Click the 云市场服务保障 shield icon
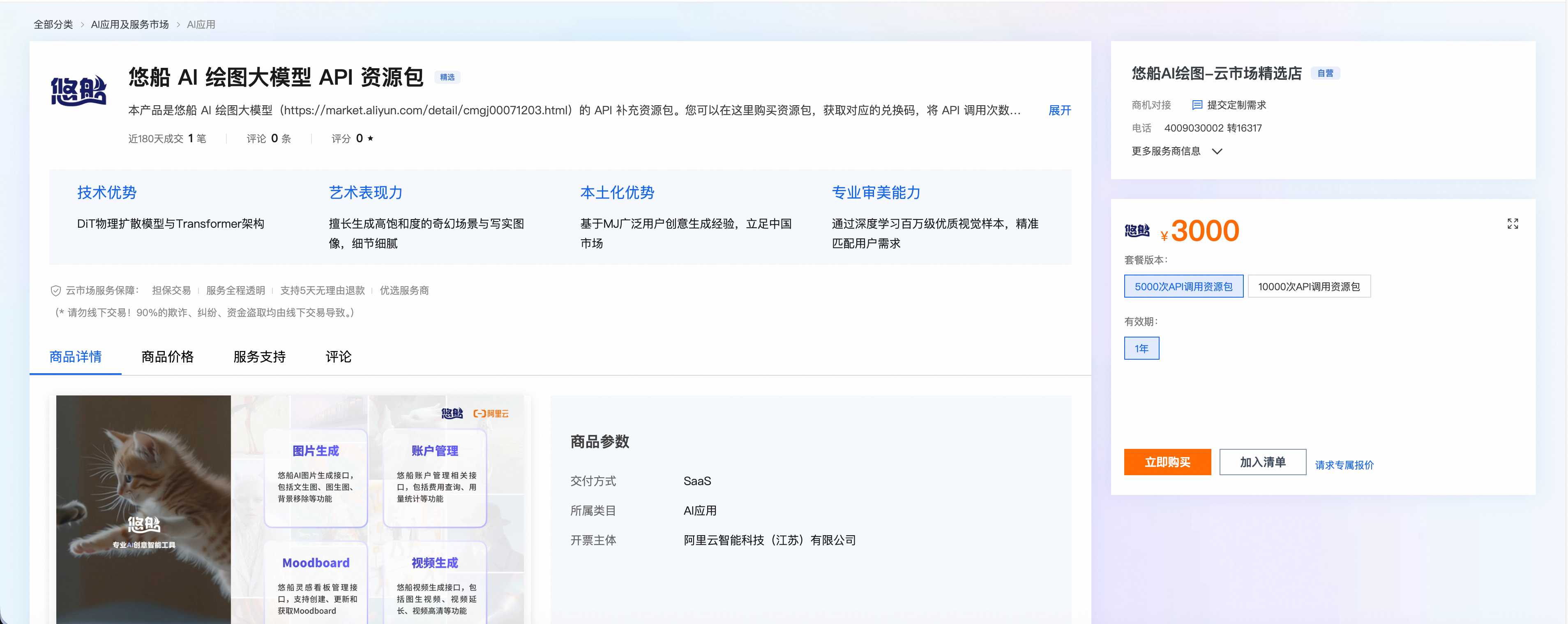The image size is (1568, 624). (x=55, y=291)
